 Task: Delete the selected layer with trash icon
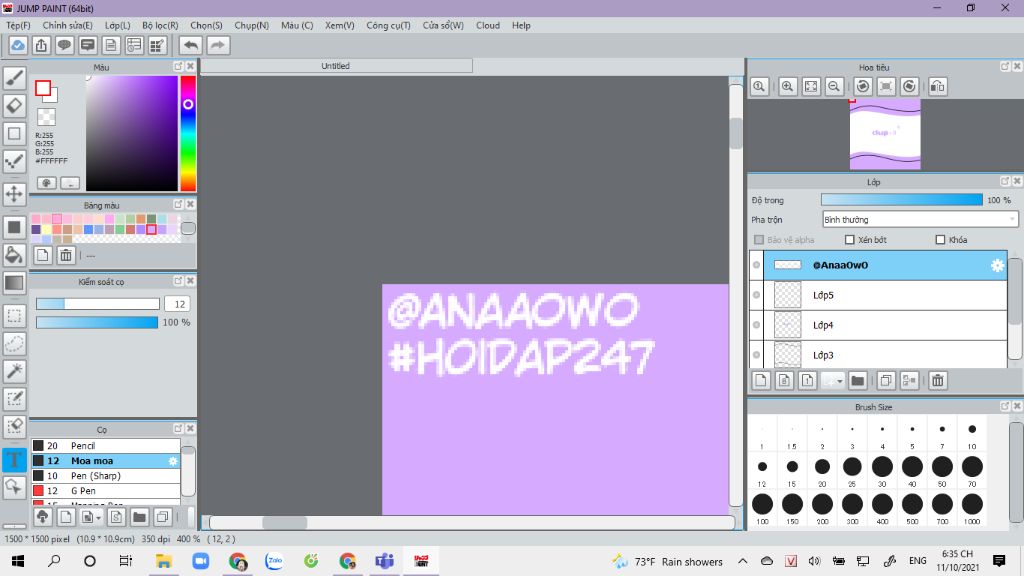[x=938, y=380]
